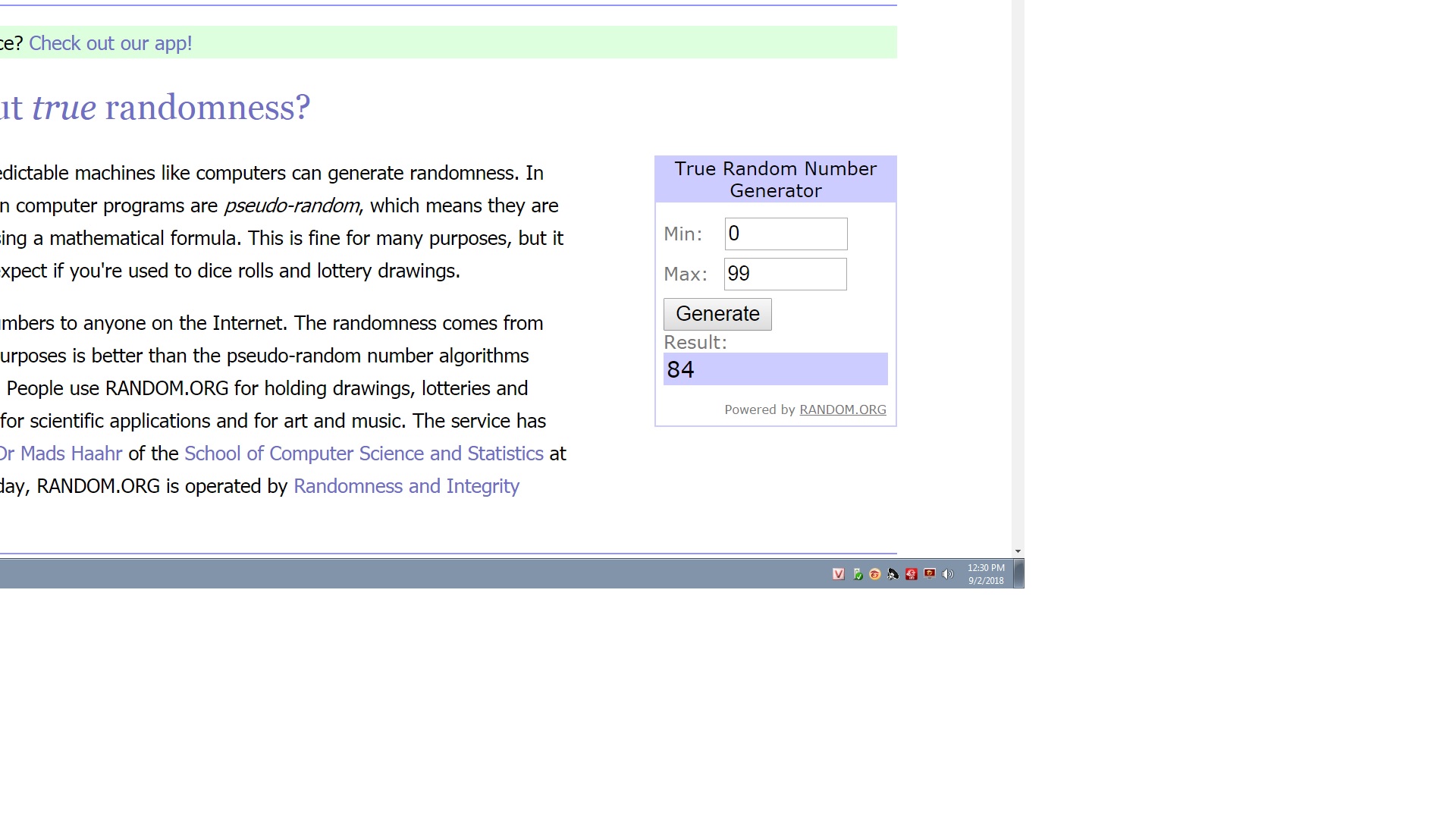Click the red V tray icon

pyautogui.click(x=838, y=574)
